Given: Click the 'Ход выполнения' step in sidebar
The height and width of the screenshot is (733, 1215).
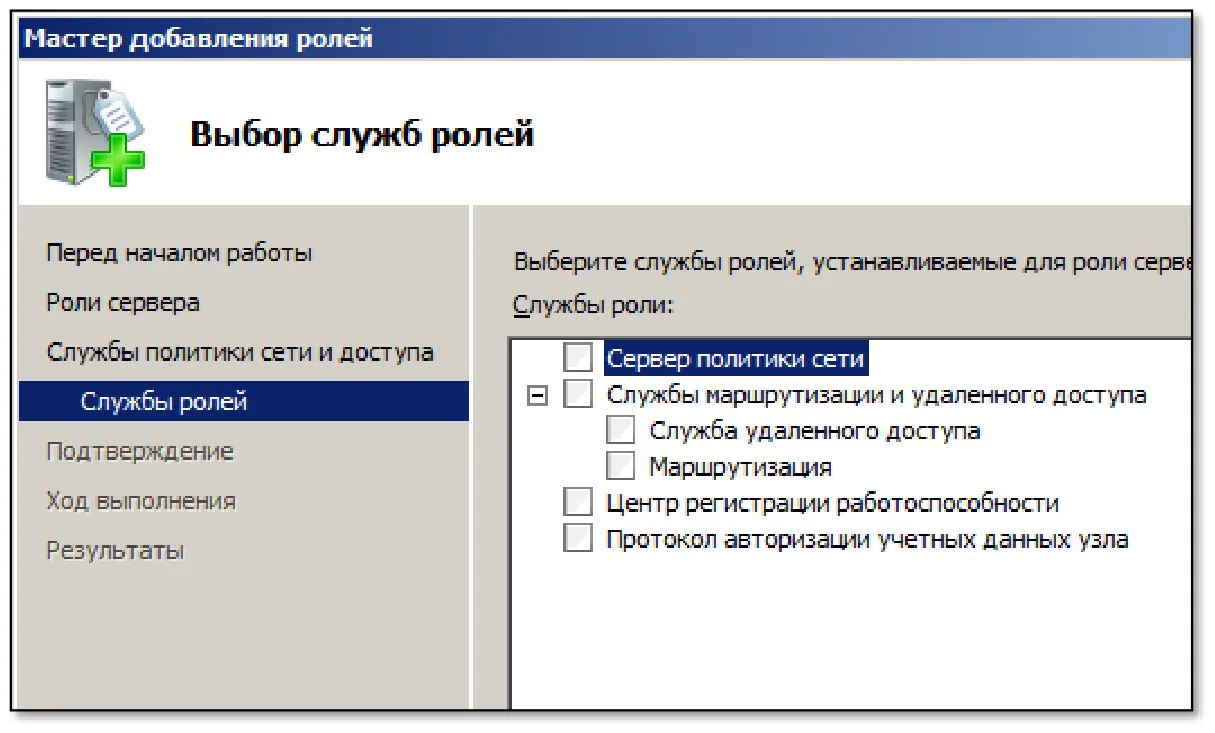Looking at the screenshot, I should 141,501.
